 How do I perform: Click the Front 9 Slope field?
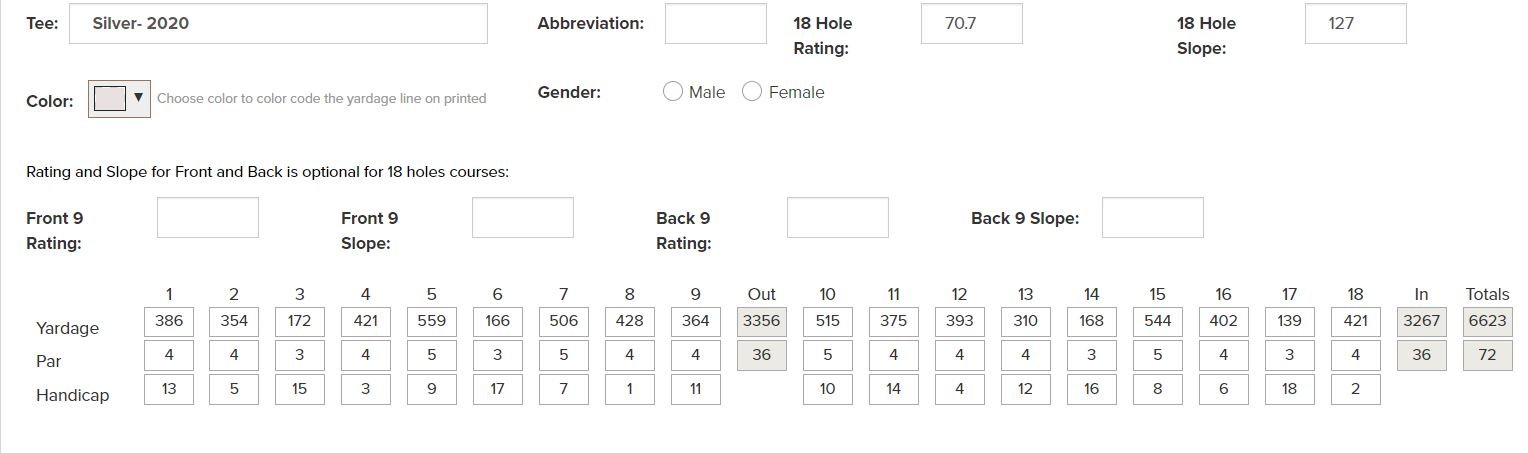pyautogui.click(x=523, y=218)
